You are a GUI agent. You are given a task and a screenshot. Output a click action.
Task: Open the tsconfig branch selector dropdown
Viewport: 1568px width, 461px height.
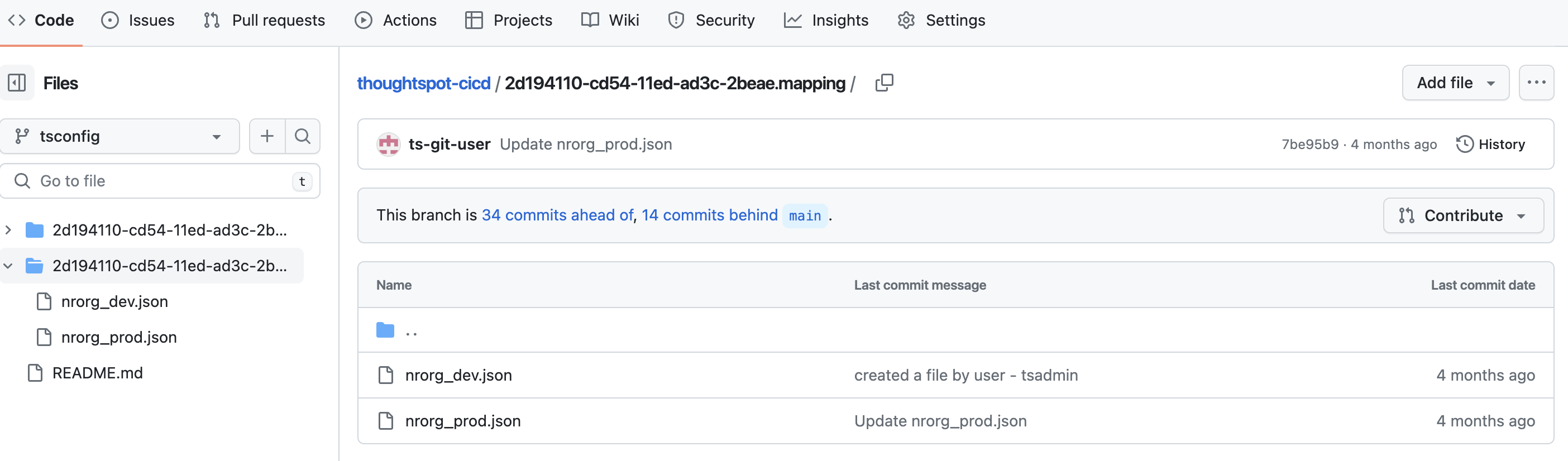(120, 136)
